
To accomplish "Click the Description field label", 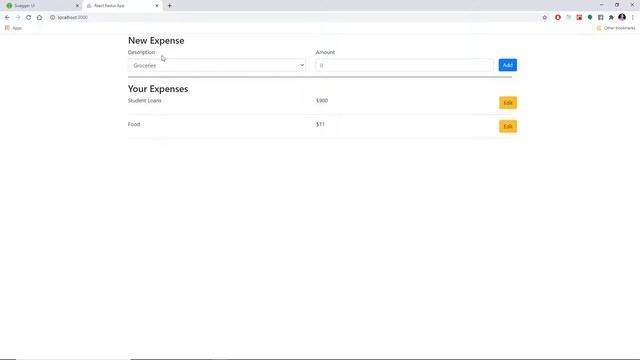I will (141, 52).
